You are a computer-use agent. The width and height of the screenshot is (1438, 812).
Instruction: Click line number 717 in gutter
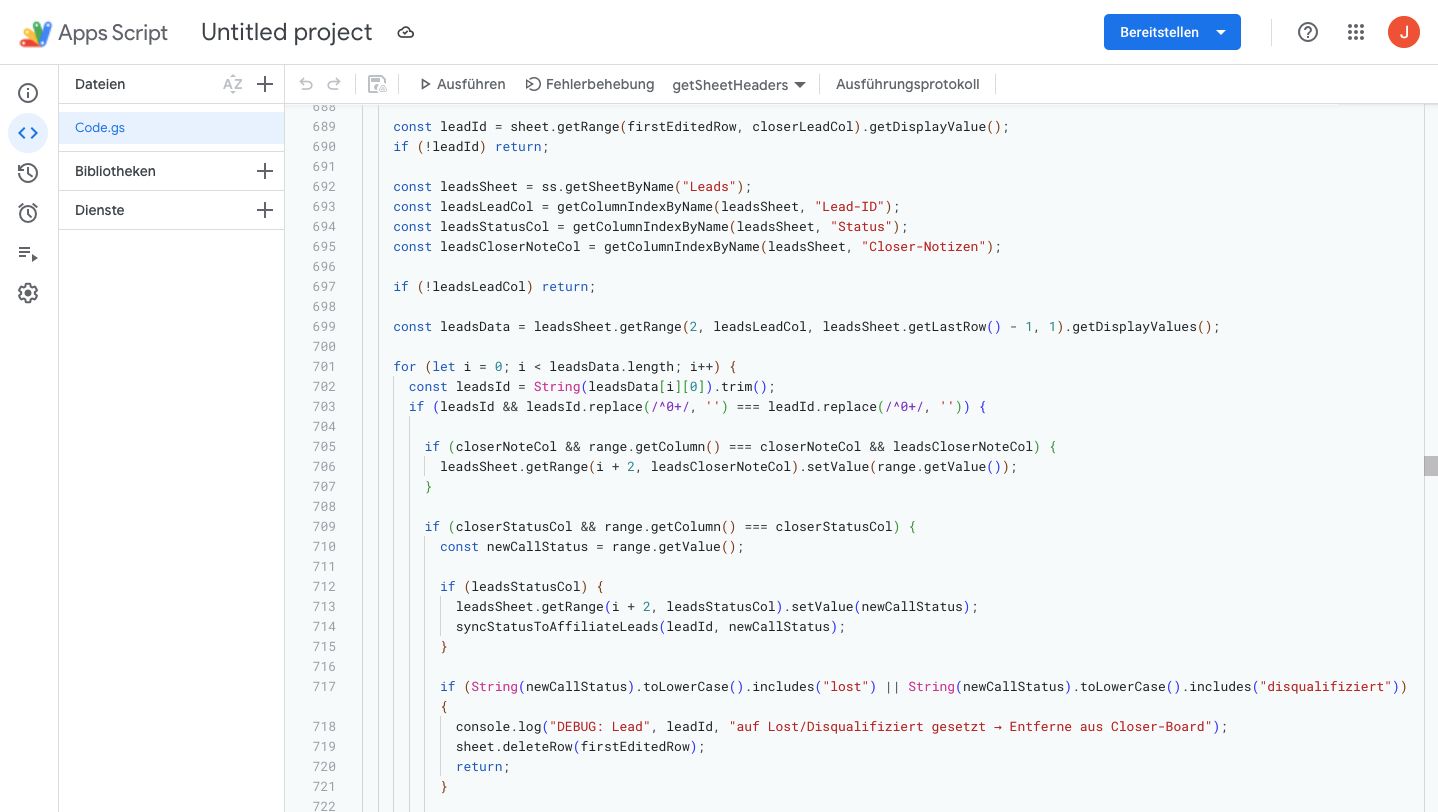click(x=324, y=687)
